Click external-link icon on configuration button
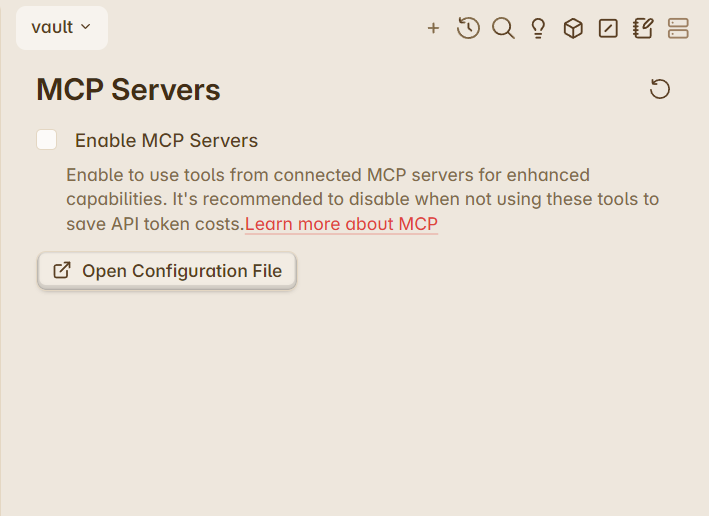709x516 pixels. (62, 270)
